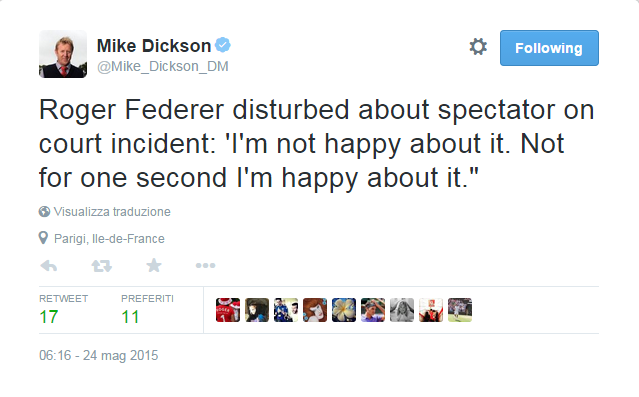Open Mike Dickson's profile photo

pyautogui.click(x=63, y=54)
